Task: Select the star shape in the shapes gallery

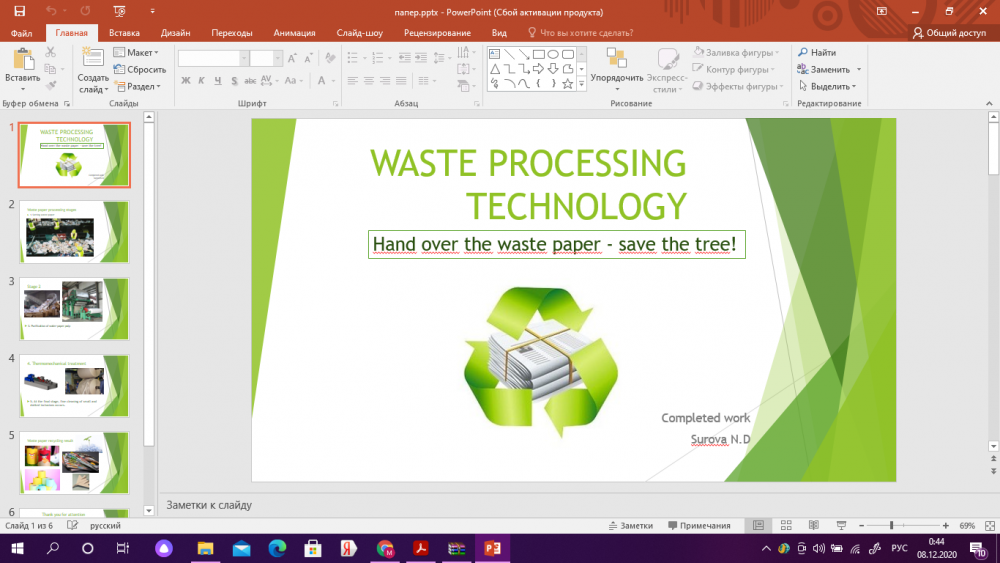Action: [567, 84]
